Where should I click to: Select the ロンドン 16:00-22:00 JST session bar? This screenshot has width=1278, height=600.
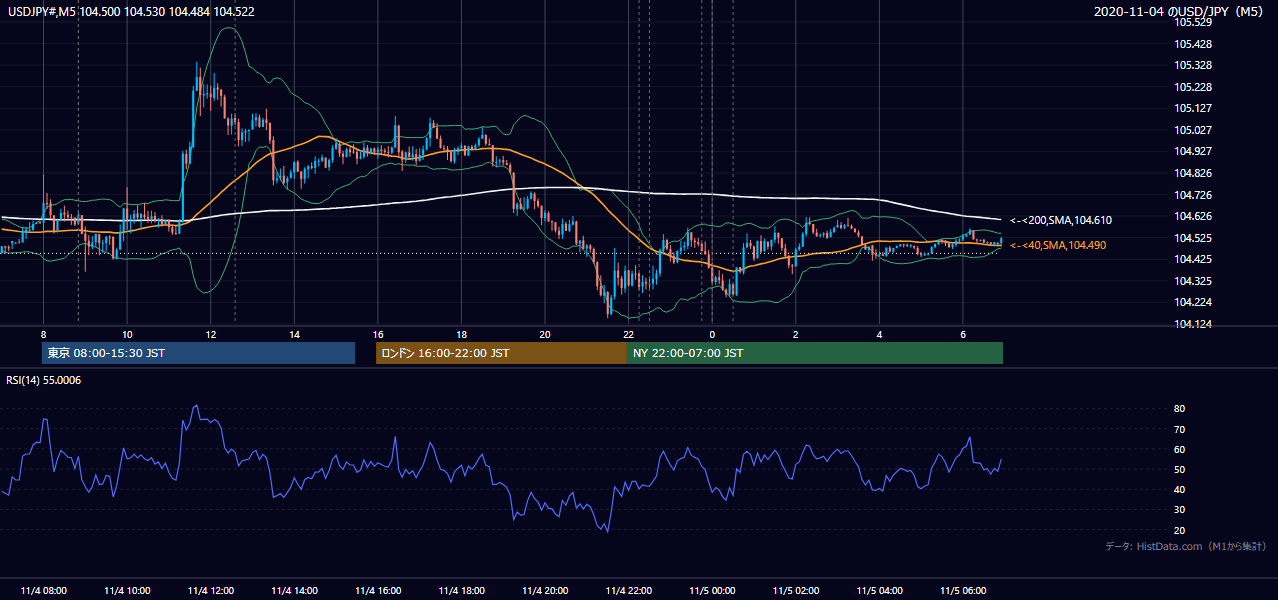501,353
